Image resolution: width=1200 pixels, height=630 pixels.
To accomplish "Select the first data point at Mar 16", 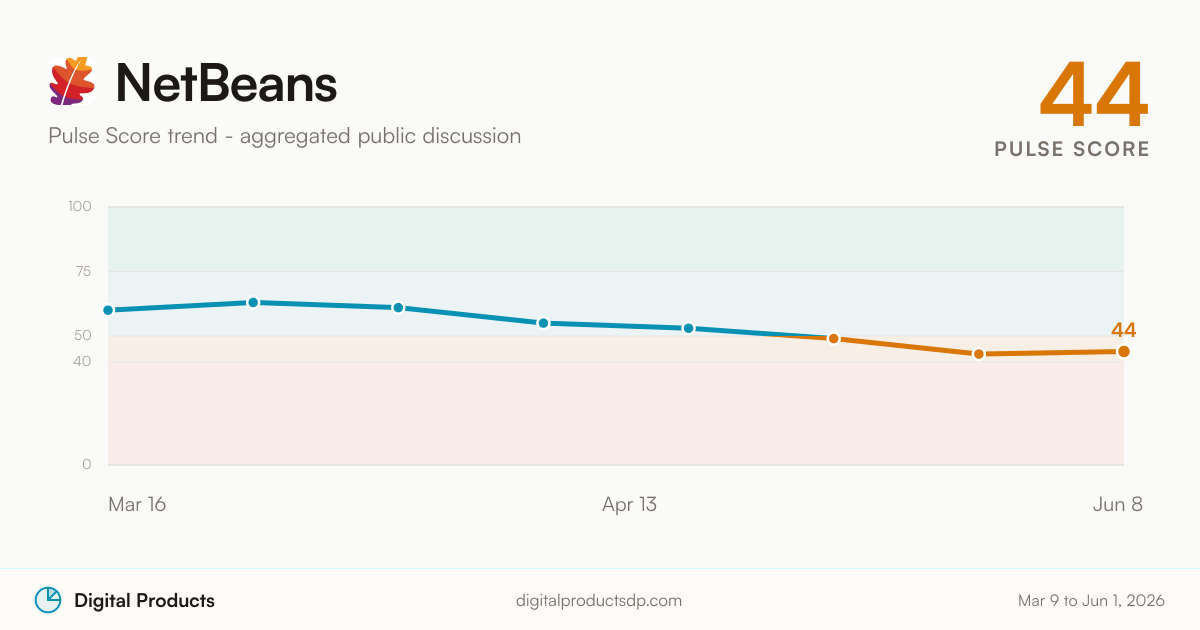I will pos(108,310).
